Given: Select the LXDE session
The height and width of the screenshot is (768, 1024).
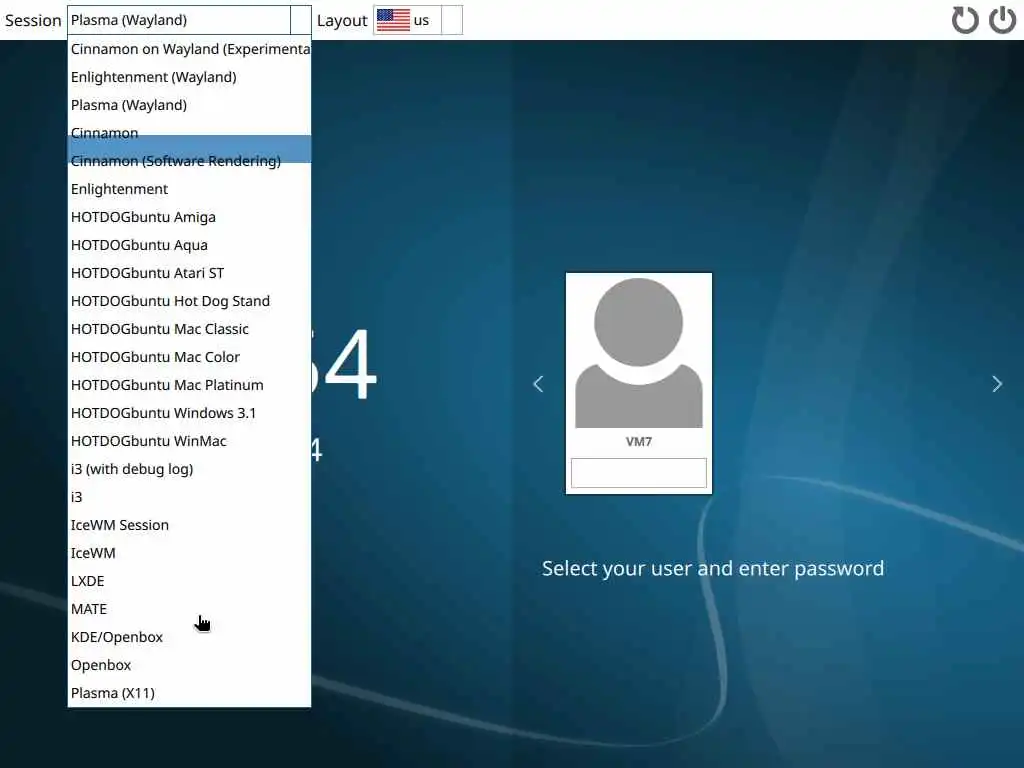Looking at the screenshot, I should coord(189,582).
